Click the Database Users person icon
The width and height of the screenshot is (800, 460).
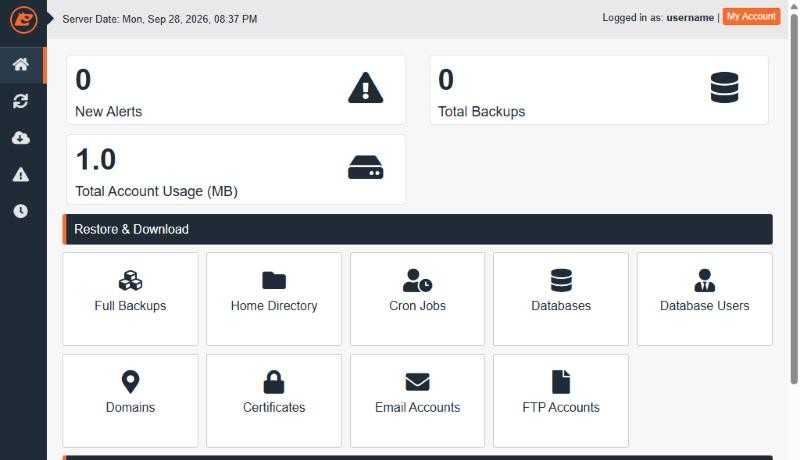[705, 280]
